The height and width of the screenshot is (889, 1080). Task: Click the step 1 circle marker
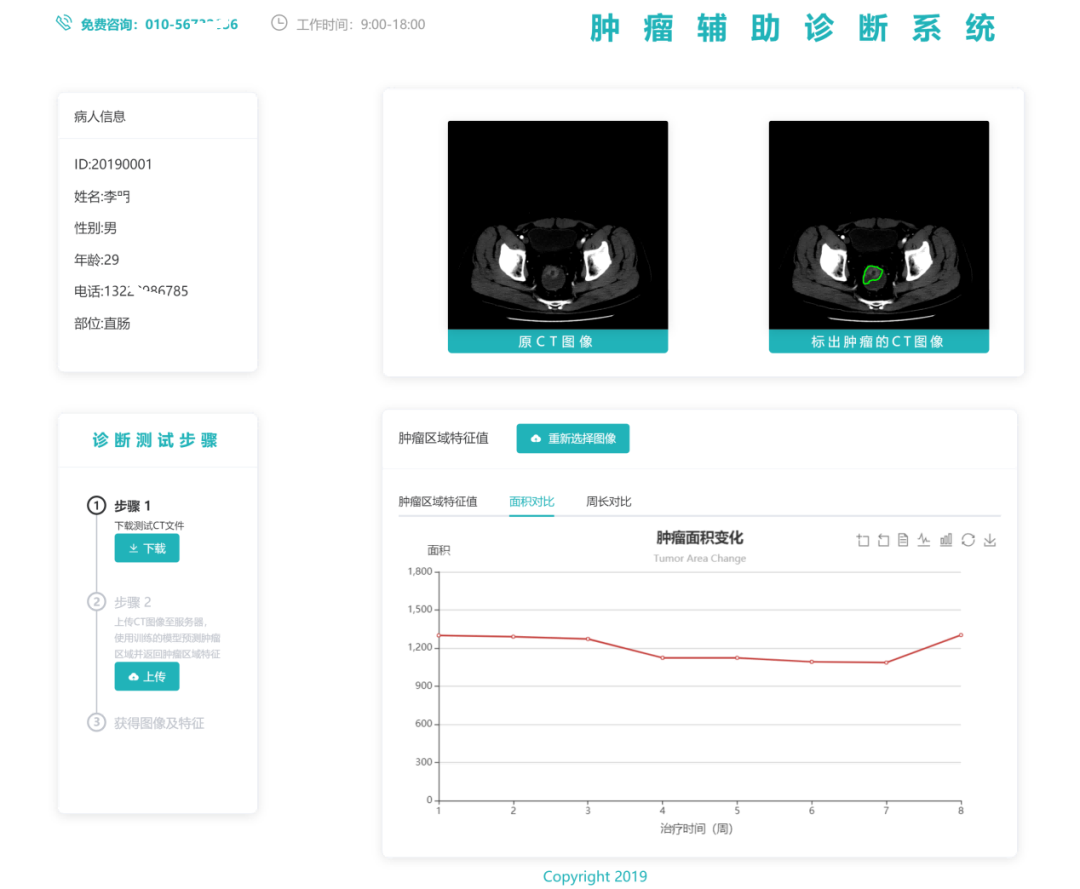point(96,505)
